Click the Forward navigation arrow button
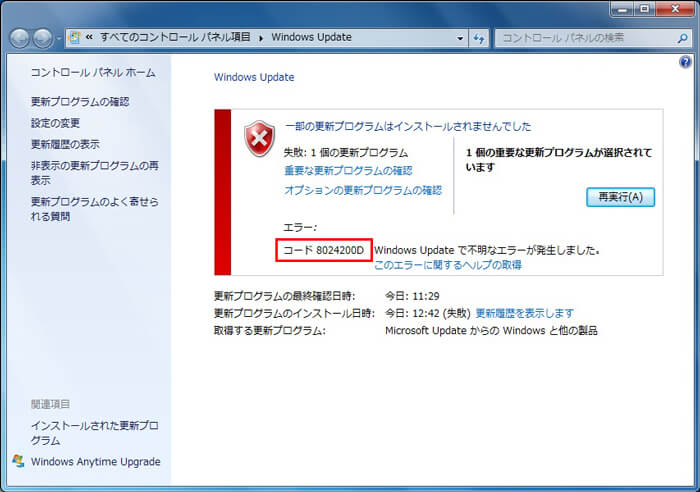This screenshot has height=492, width=700. [43, 38]
